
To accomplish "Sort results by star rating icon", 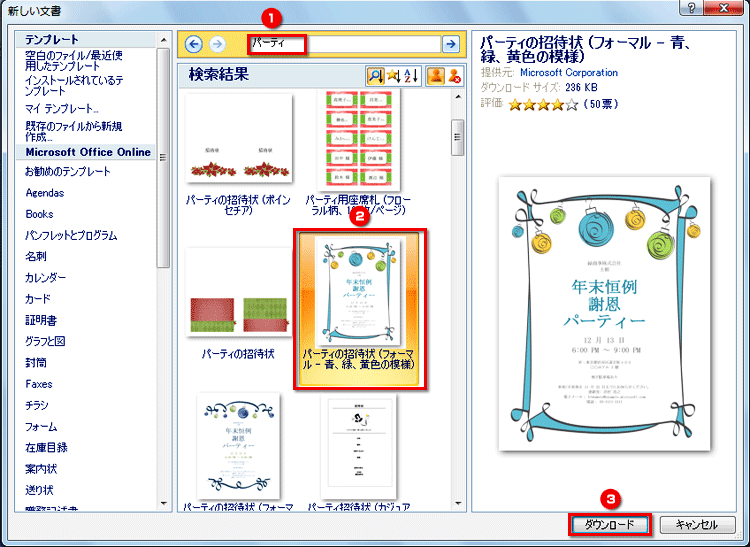I will (393, 76).
